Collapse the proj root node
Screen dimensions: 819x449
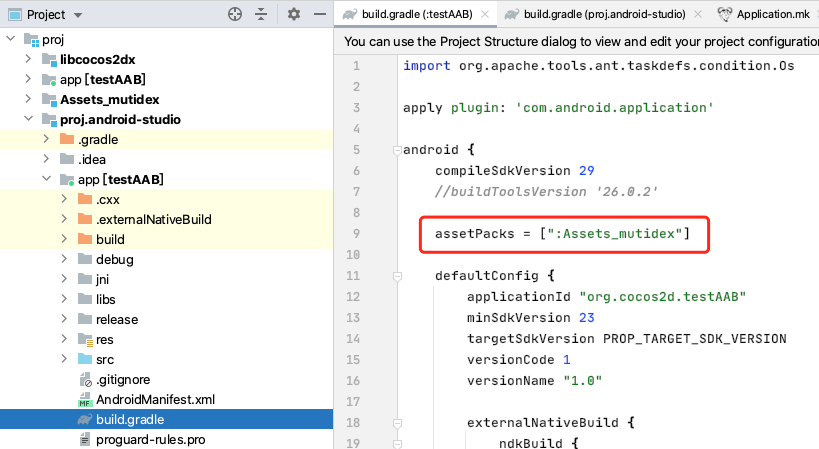tap(10, 39)
